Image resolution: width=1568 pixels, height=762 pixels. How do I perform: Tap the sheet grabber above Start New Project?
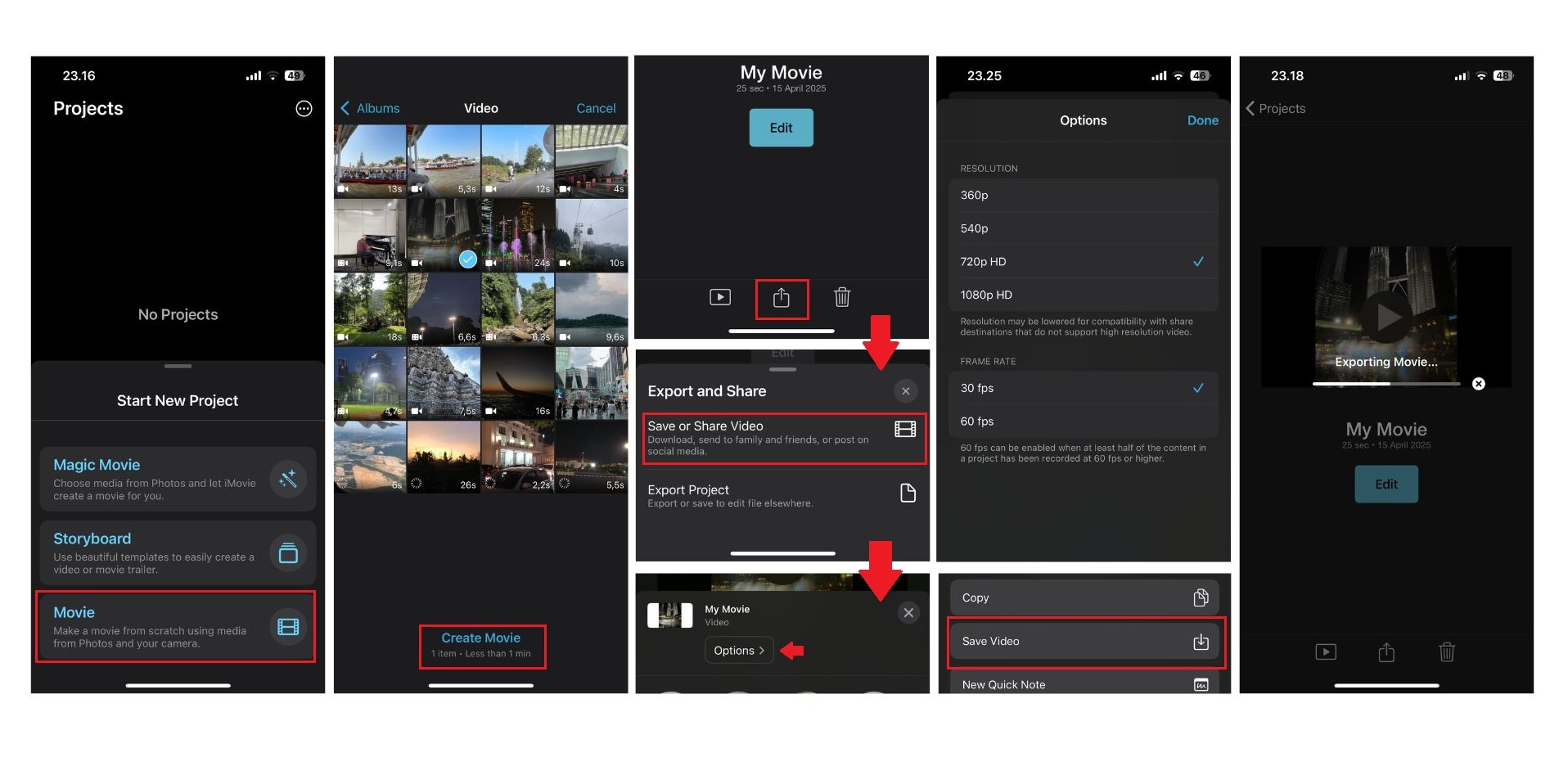pyautogui.click(x=178, y=366)
